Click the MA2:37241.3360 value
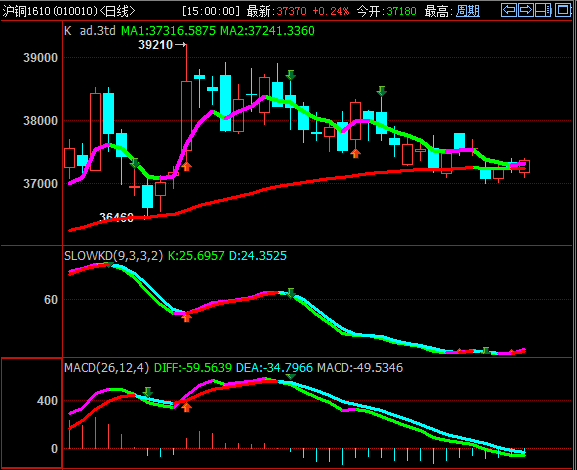 (267, 31)
